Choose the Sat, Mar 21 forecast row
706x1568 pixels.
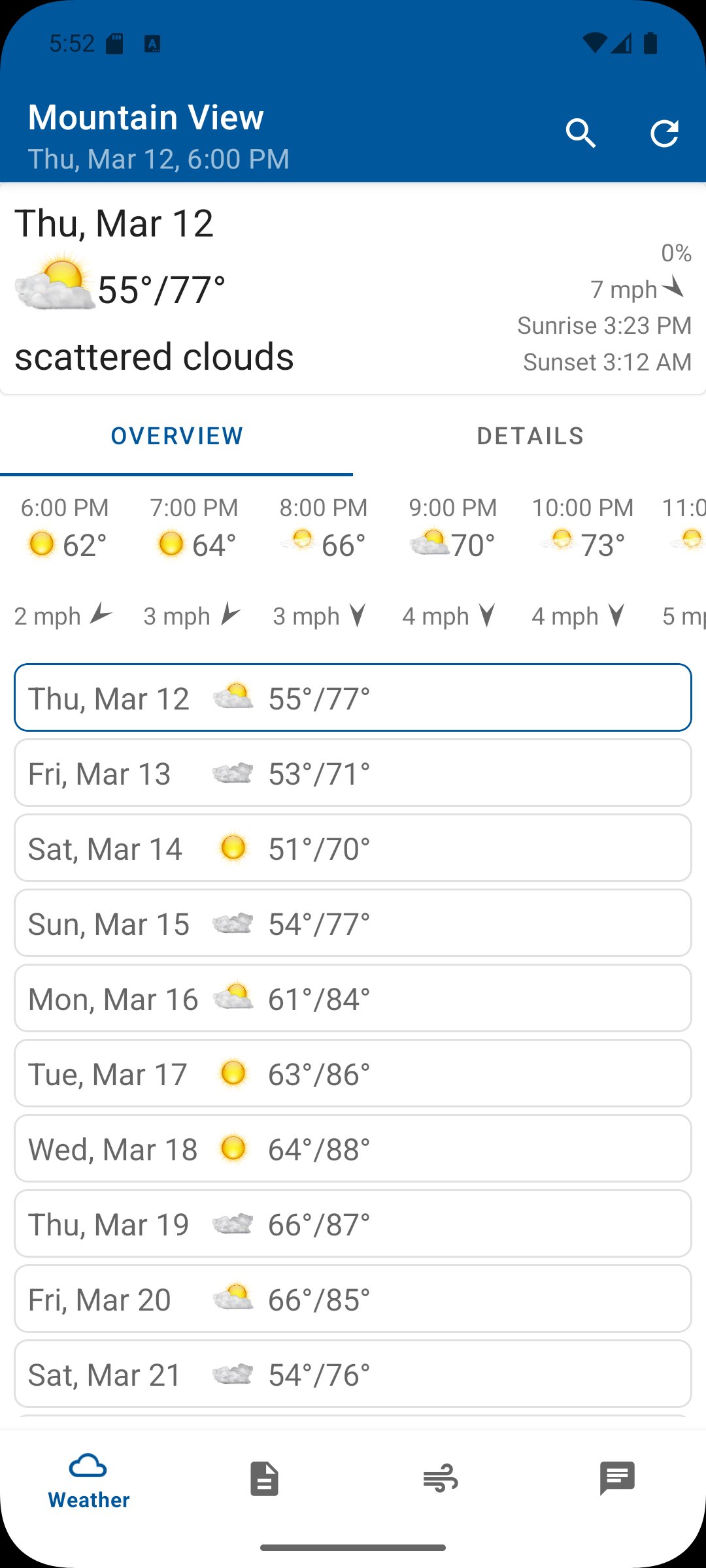point(353,1374)
